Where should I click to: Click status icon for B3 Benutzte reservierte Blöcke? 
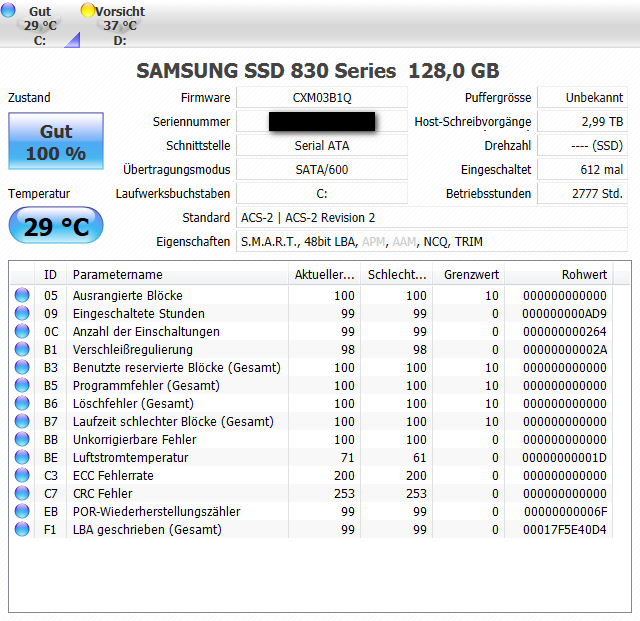(22, 367)
